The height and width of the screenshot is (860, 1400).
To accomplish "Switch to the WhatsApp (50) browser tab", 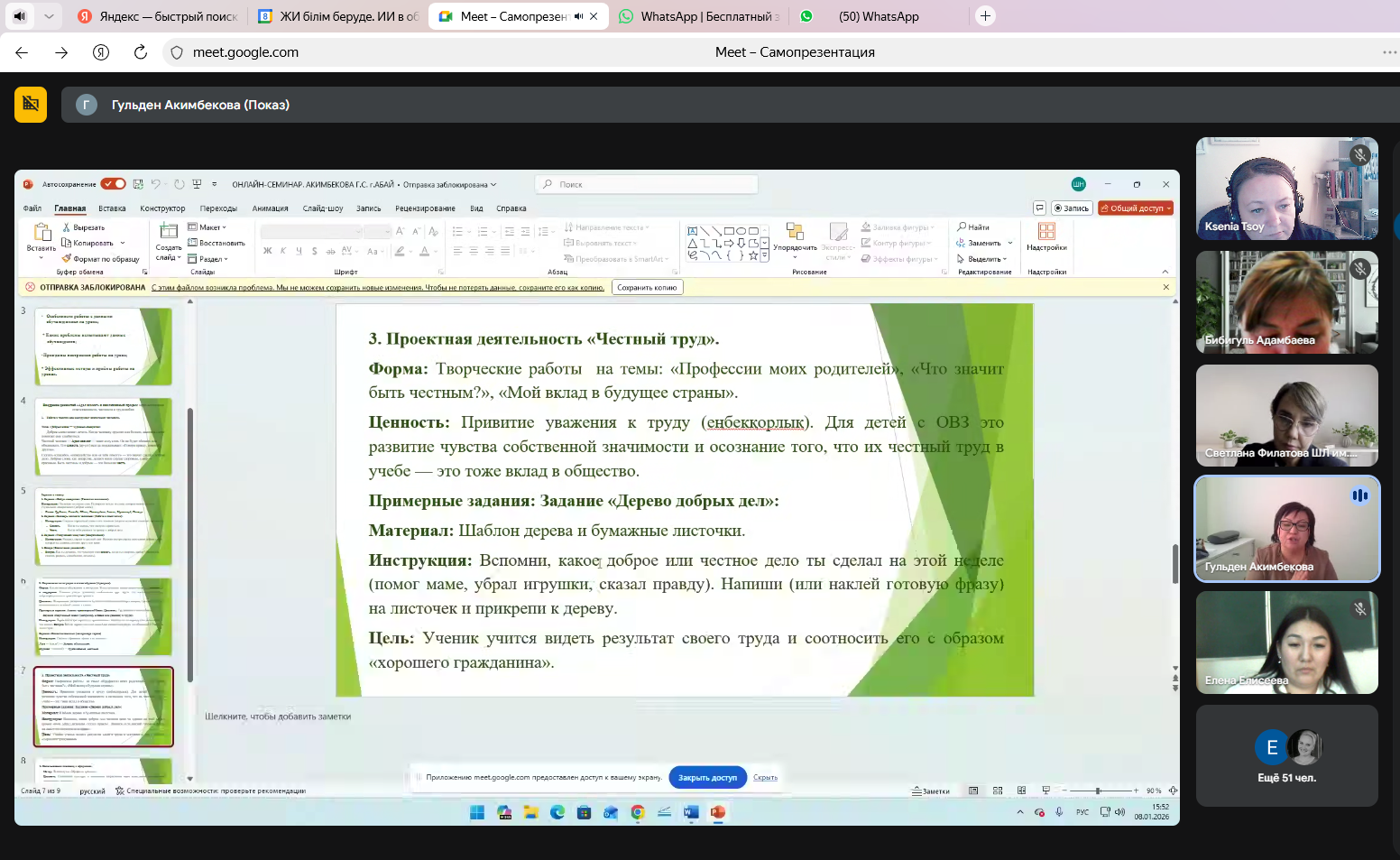I will [x=878, y=16].
